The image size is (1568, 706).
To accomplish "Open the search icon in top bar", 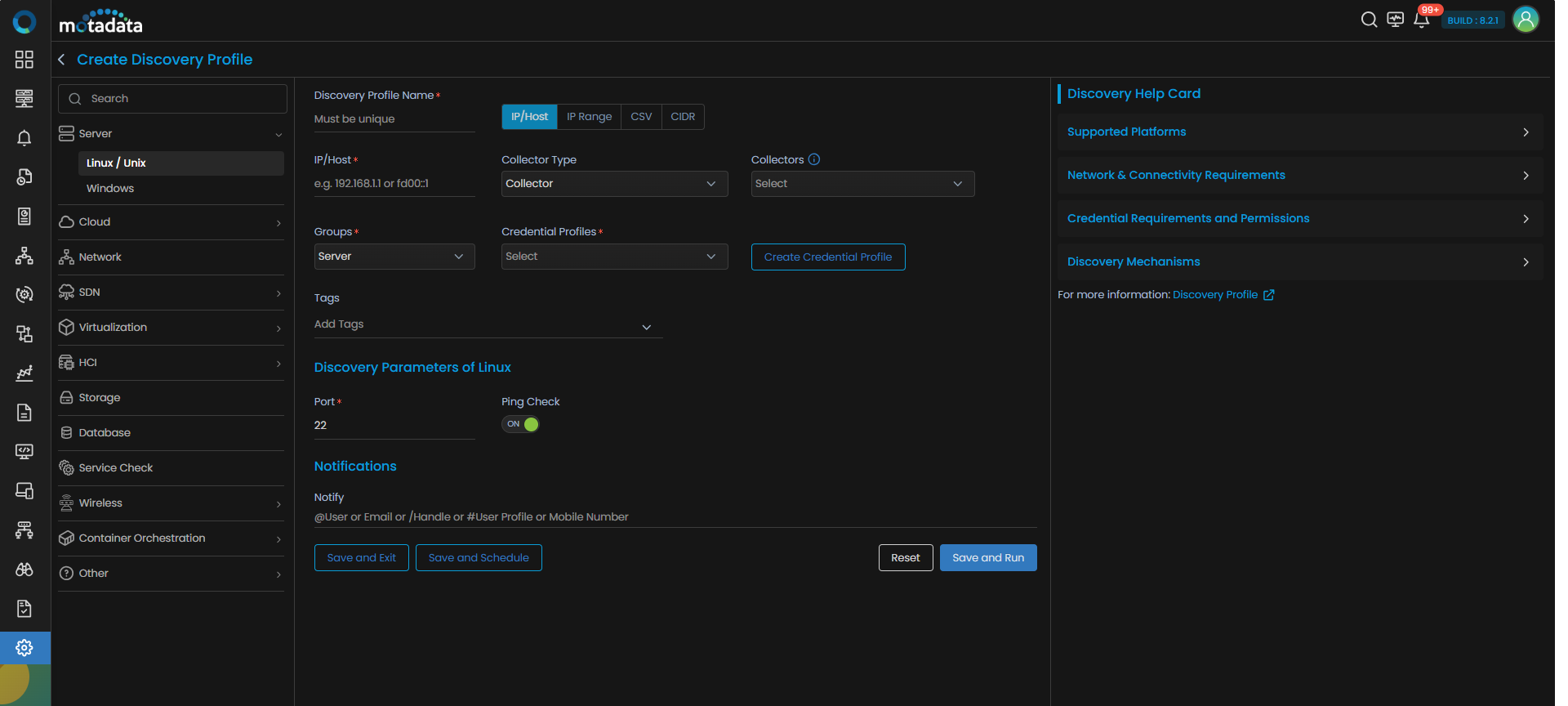I will point(1369,20).
